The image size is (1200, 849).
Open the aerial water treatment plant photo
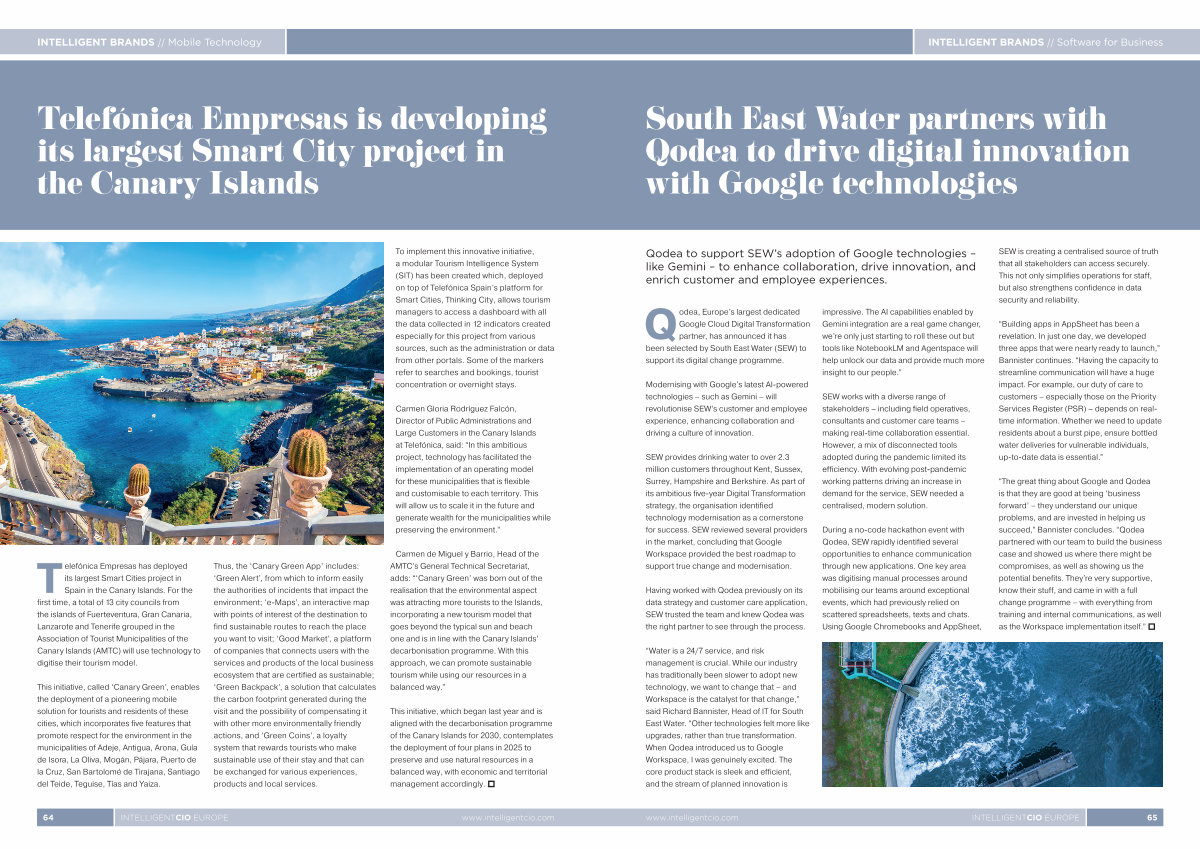coord(992,715)
